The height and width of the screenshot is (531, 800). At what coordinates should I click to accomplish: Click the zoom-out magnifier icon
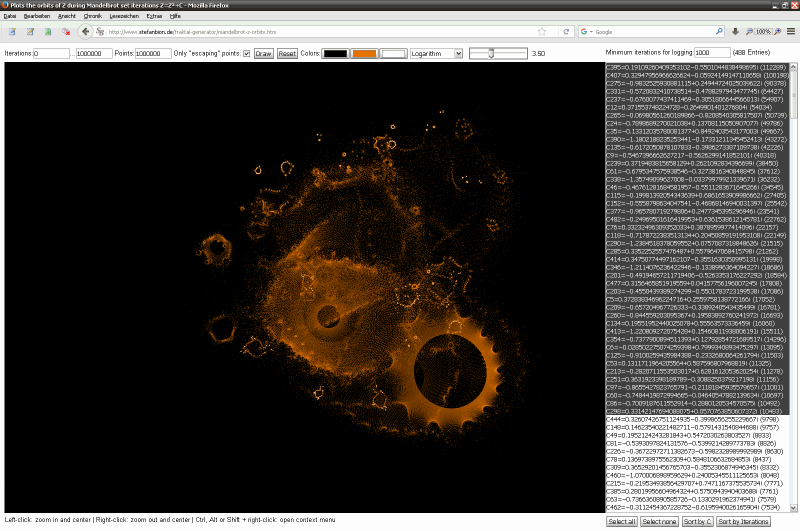(x=749, y=32)
